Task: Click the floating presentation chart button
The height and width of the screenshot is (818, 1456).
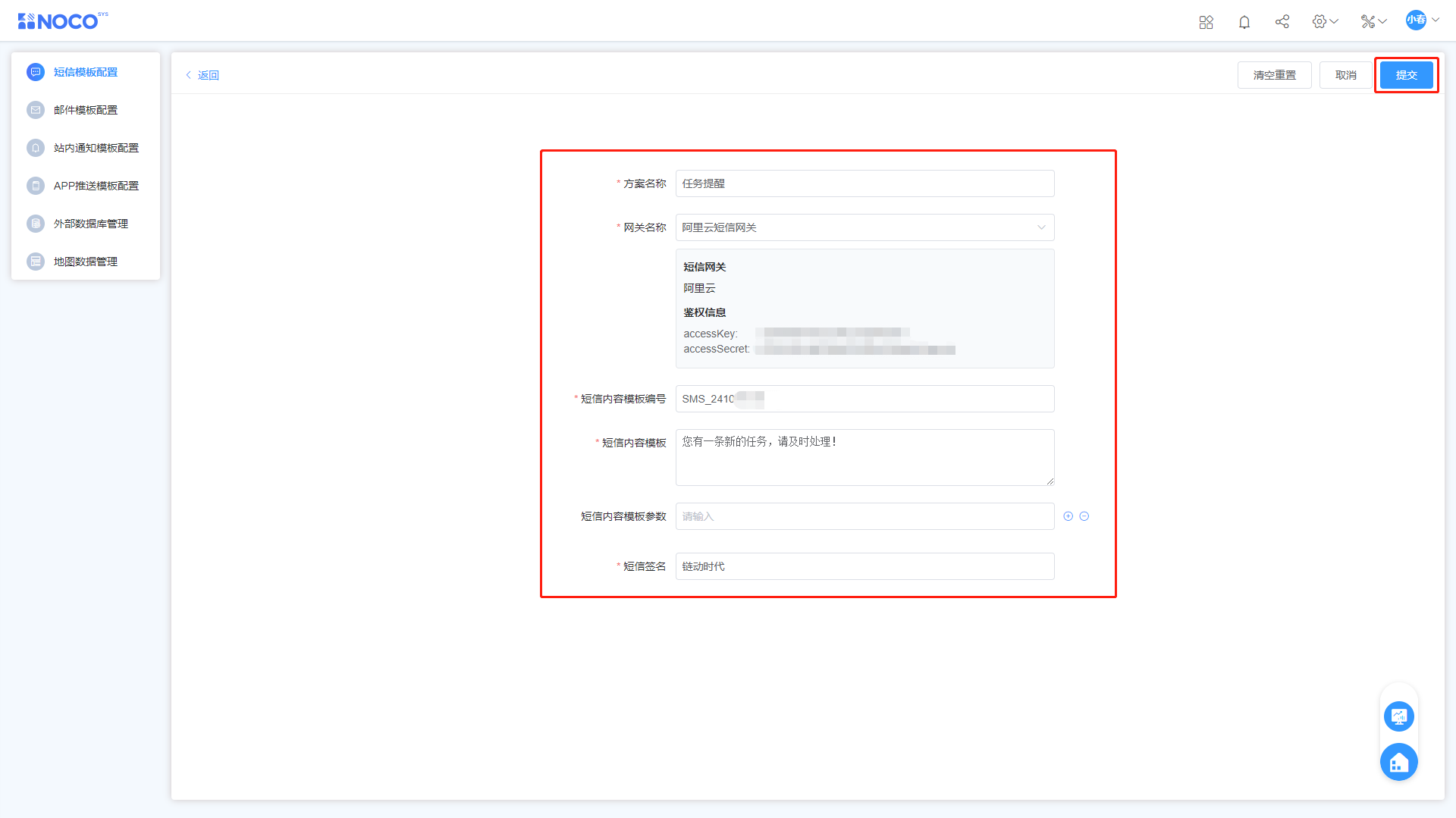Action: pyautogui.click(x=1398, y=716)
